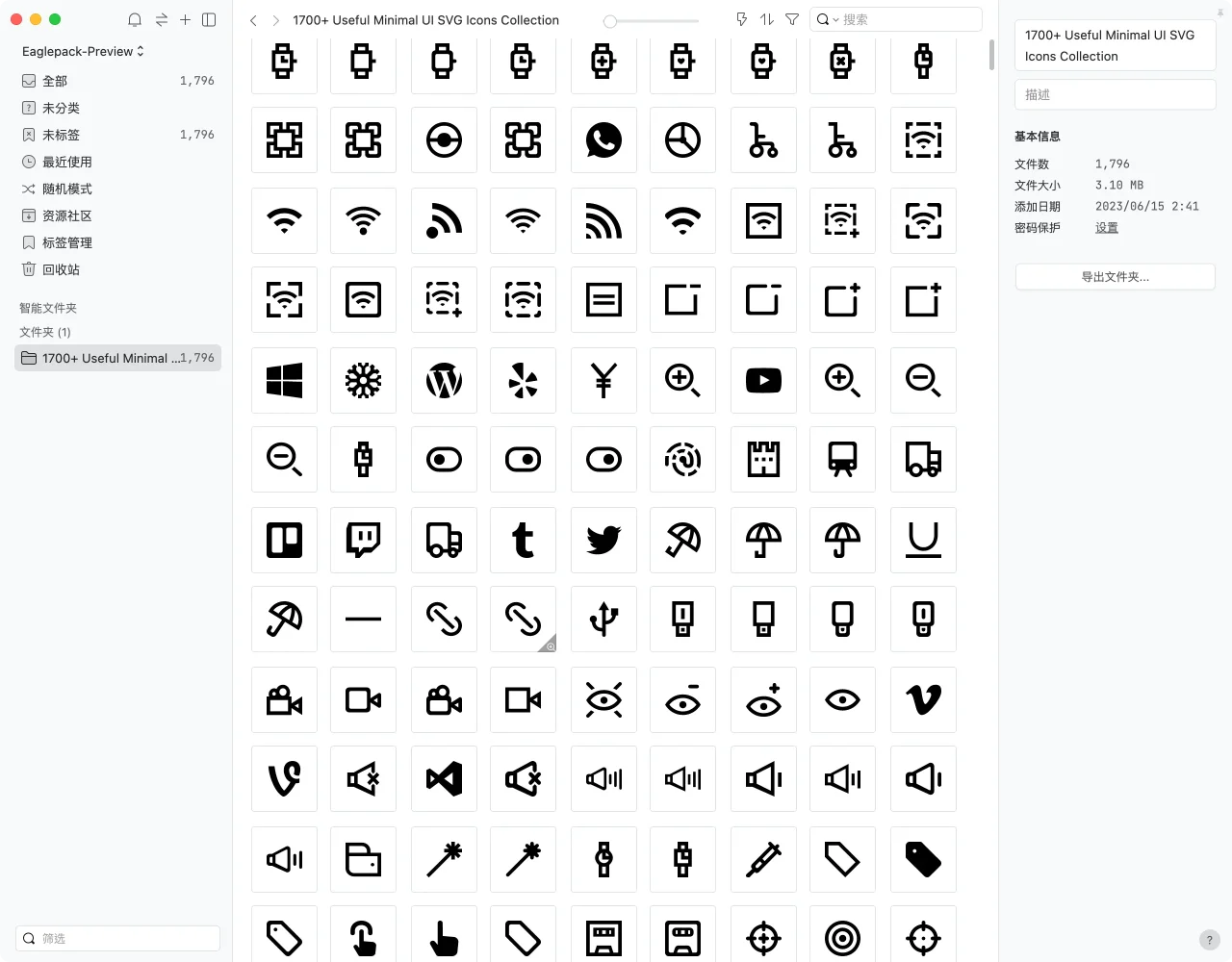Click the 描述 description field
This screenshot has width=1232, height=962.
tap(1115, 94)
